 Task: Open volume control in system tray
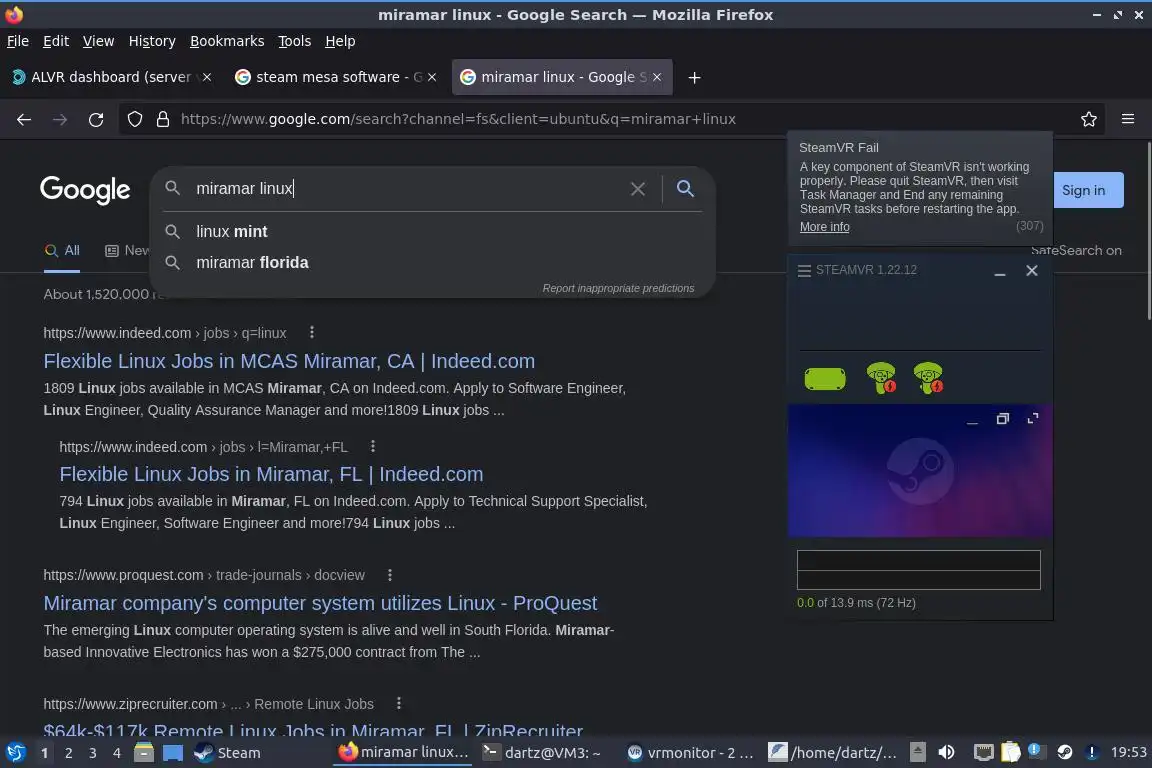tap(946, 752)
